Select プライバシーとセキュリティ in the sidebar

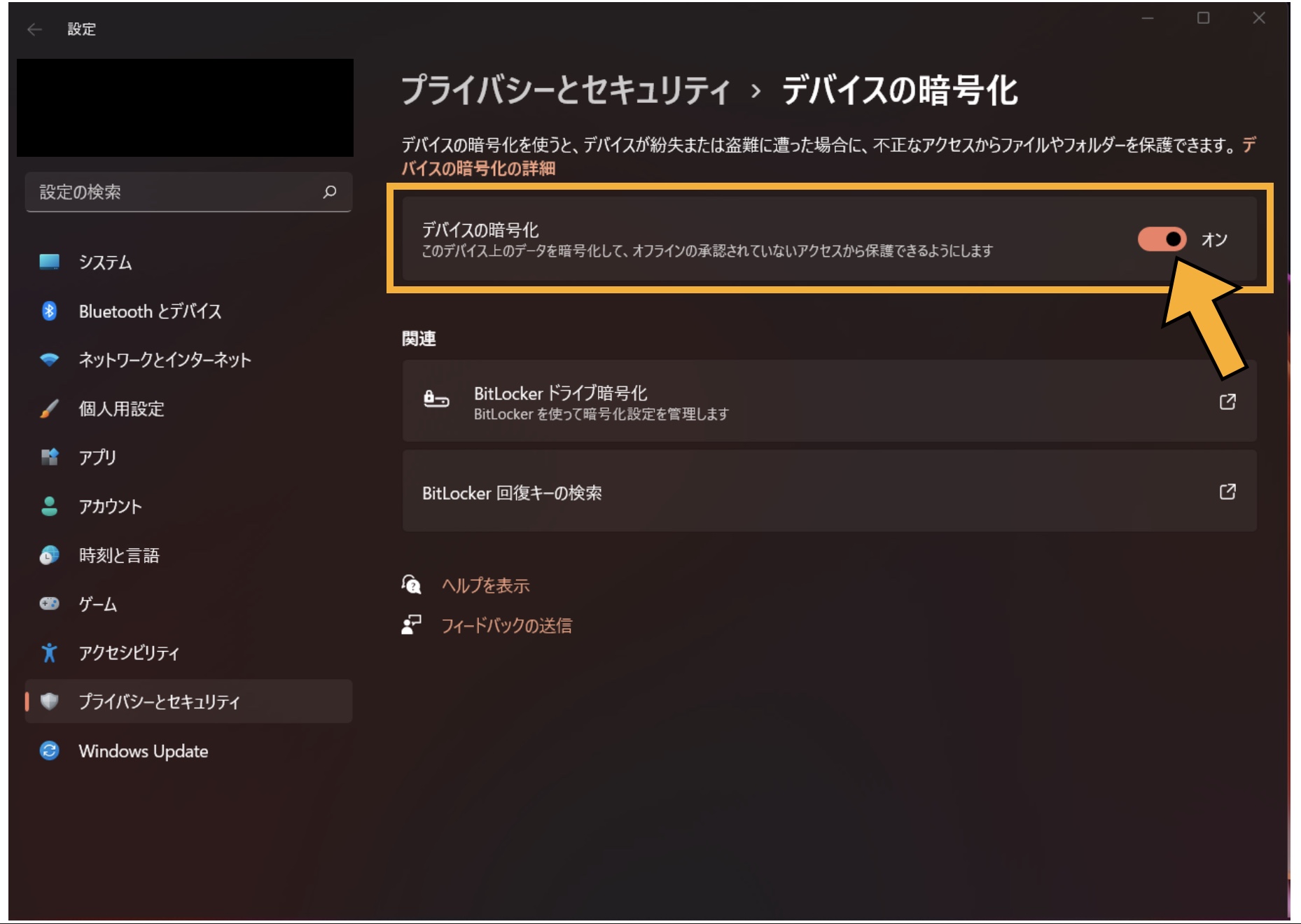[158, 701]
